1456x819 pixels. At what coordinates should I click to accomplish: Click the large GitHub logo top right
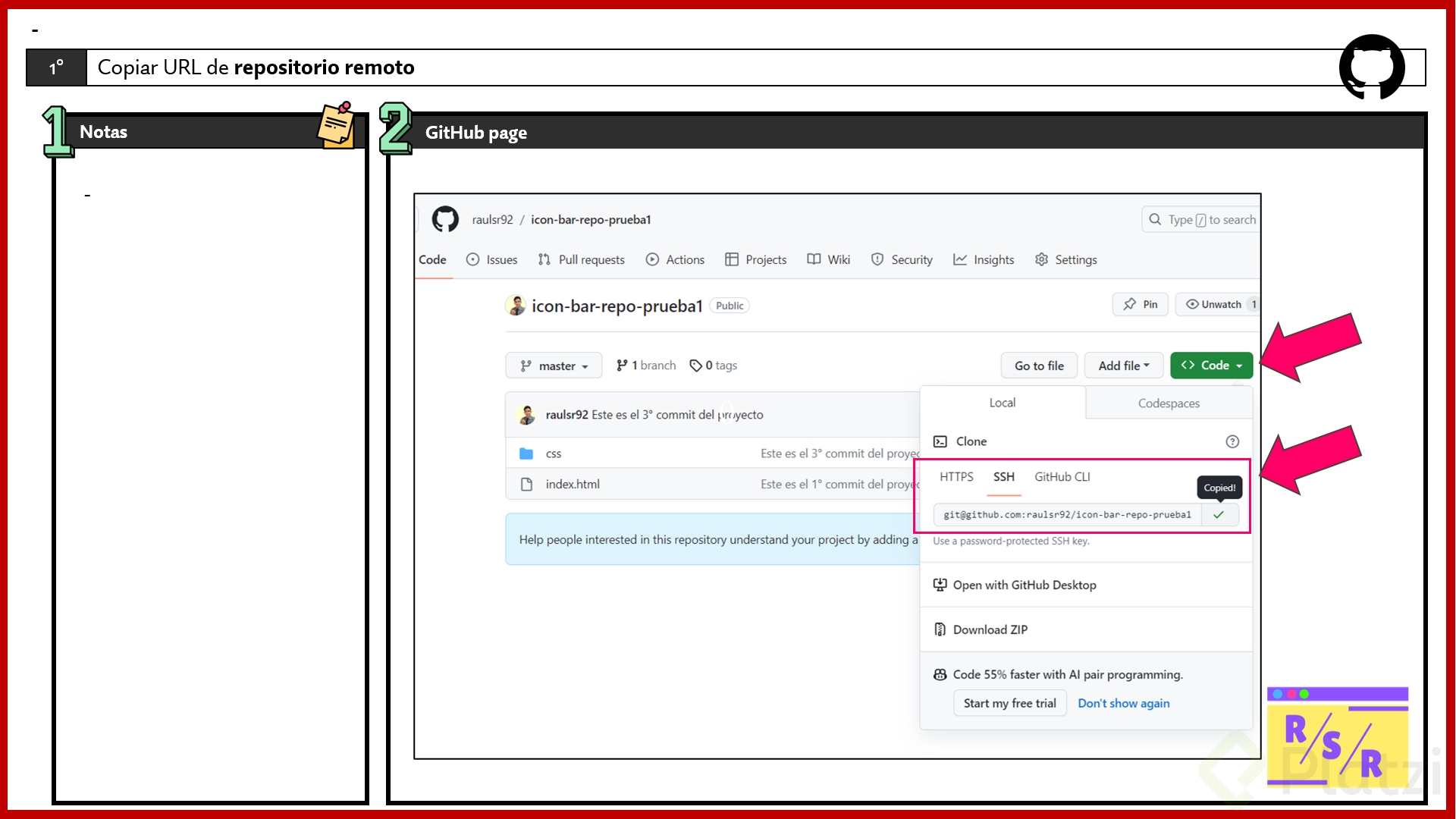click(x=1372, y=67)
